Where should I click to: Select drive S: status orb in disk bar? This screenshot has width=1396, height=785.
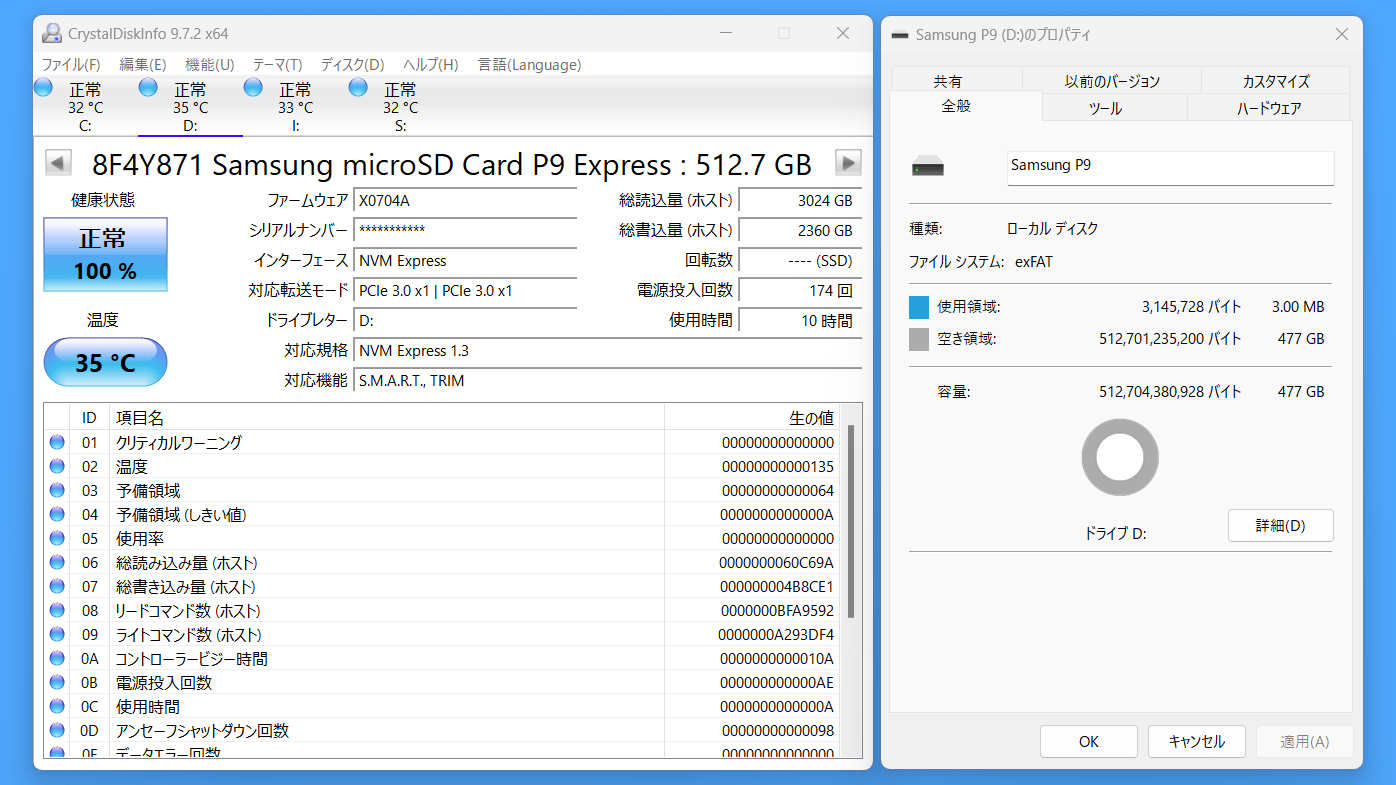[x=358, y=88]
